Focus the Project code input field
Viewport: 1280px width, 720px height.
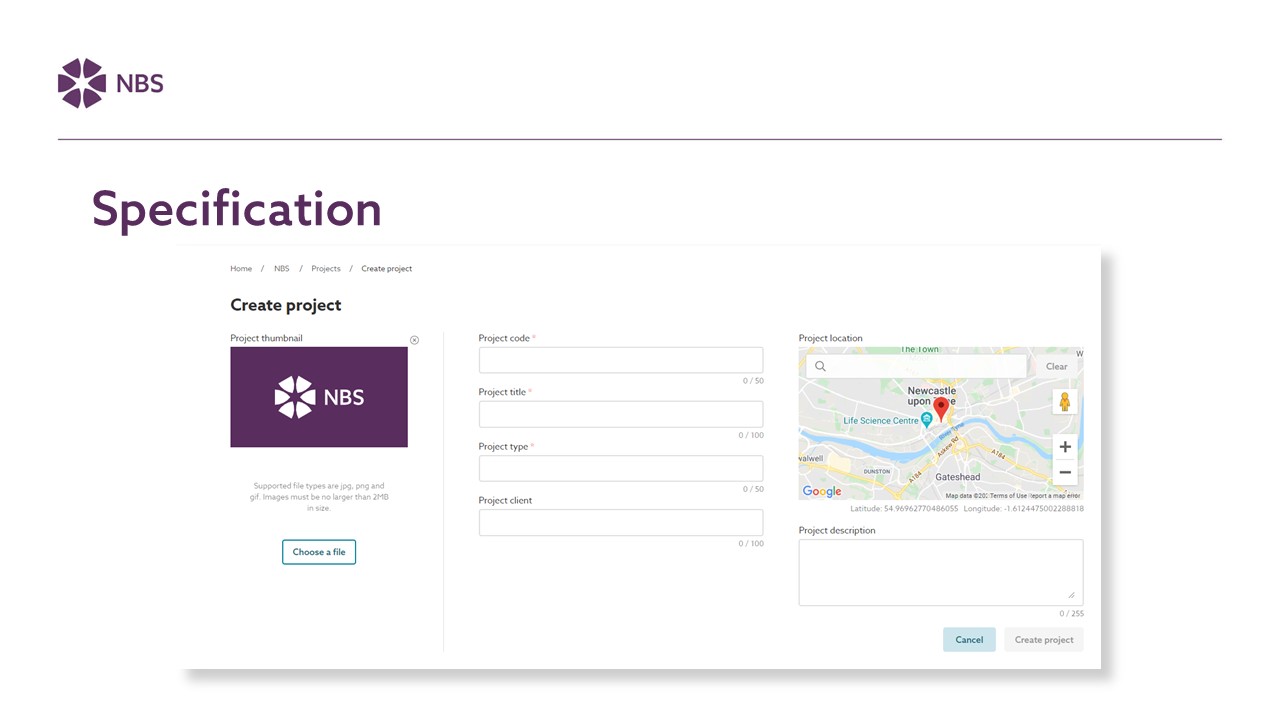(621, 360)
